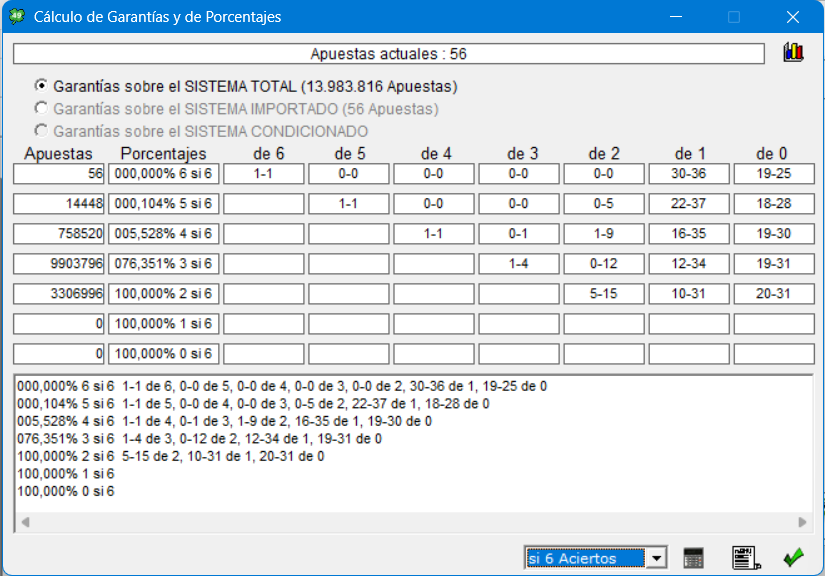Click the 'de 2' cell showing 0-12
The width and height of the screenshot is (825, 576).
coord(603,264)
